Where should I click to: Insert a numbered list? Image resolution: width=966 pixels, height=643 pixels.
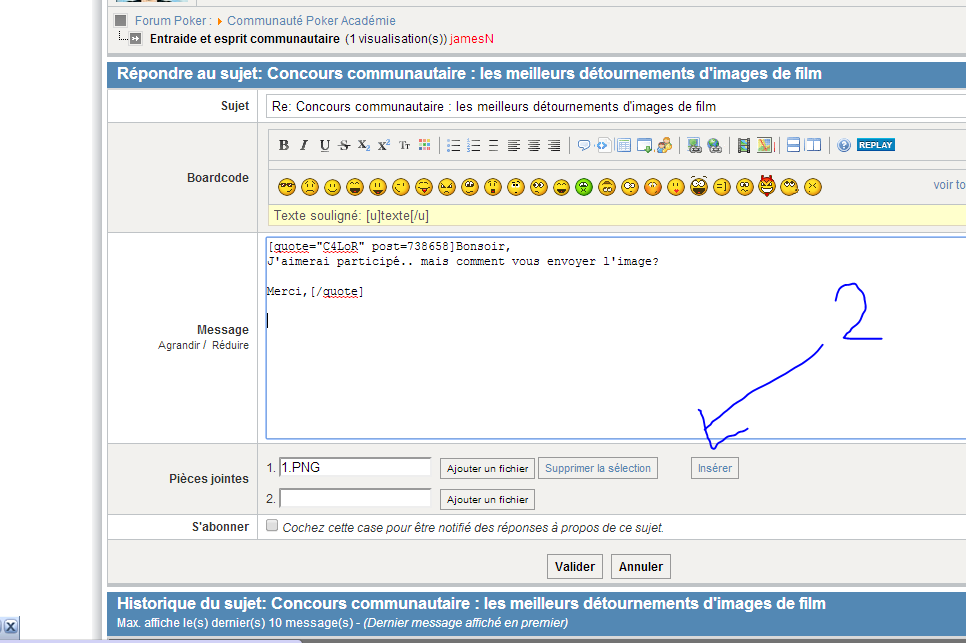pos(474,145)
